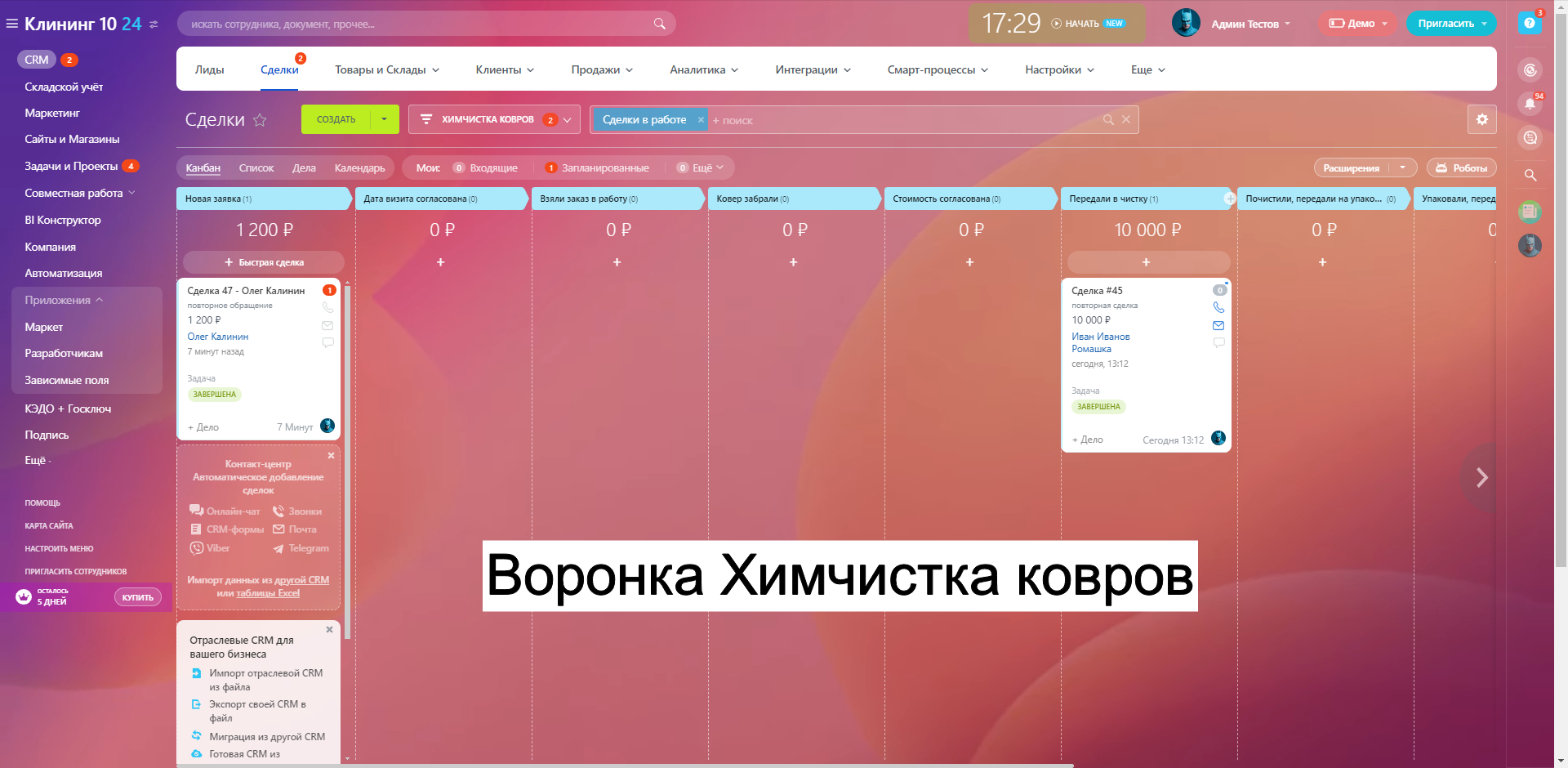Add deal in Ковер забрали column

[793, 262]
